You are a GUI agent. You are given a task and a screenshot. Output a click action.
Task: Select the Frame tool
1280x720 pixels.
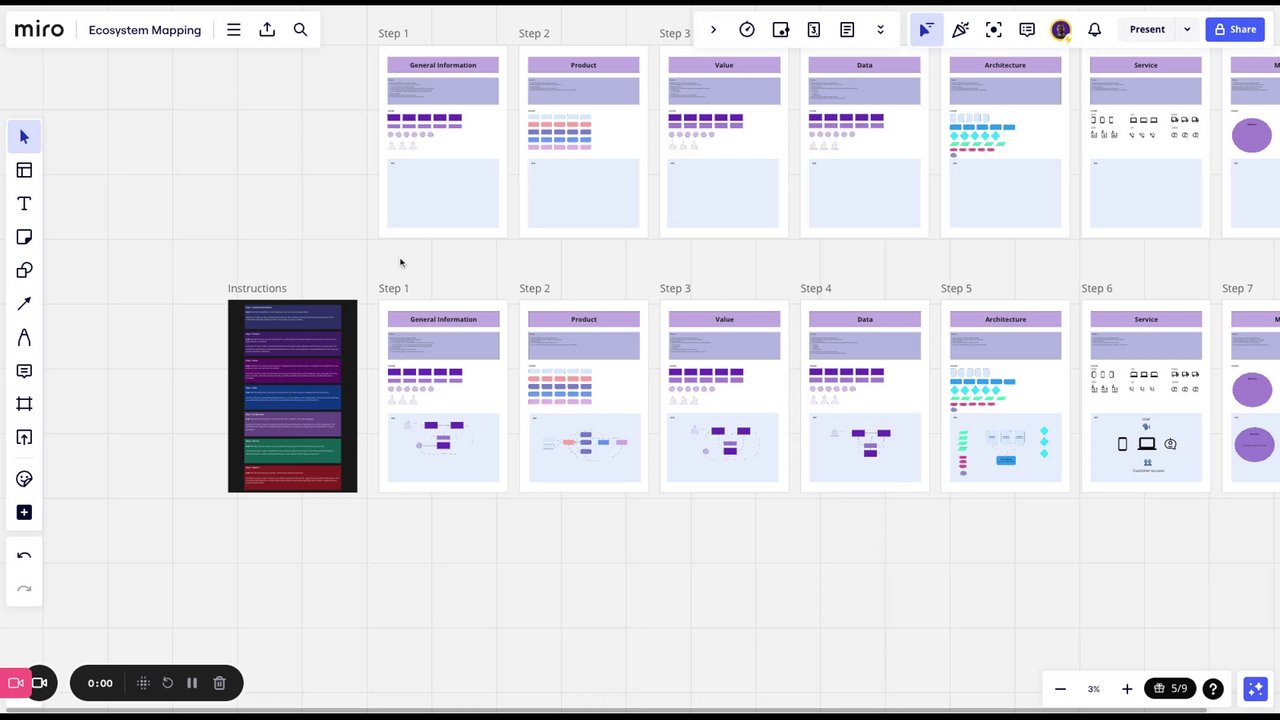click(24, 404)
